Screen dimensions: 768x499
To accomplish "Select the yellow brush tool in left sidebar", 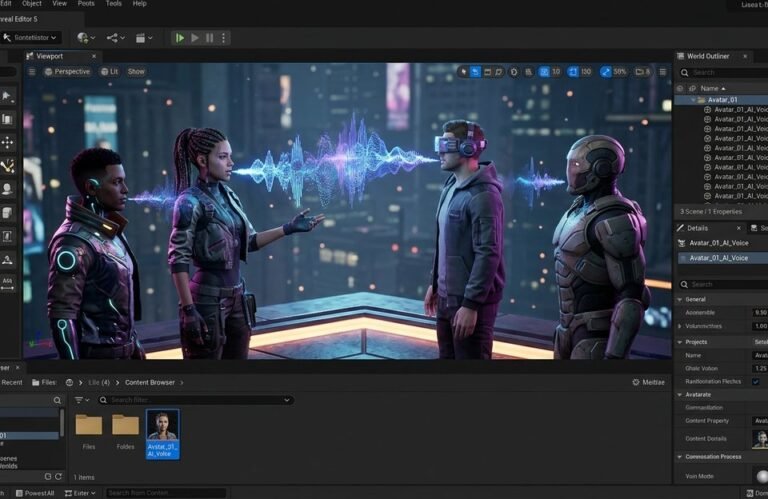I will [7, 166].
